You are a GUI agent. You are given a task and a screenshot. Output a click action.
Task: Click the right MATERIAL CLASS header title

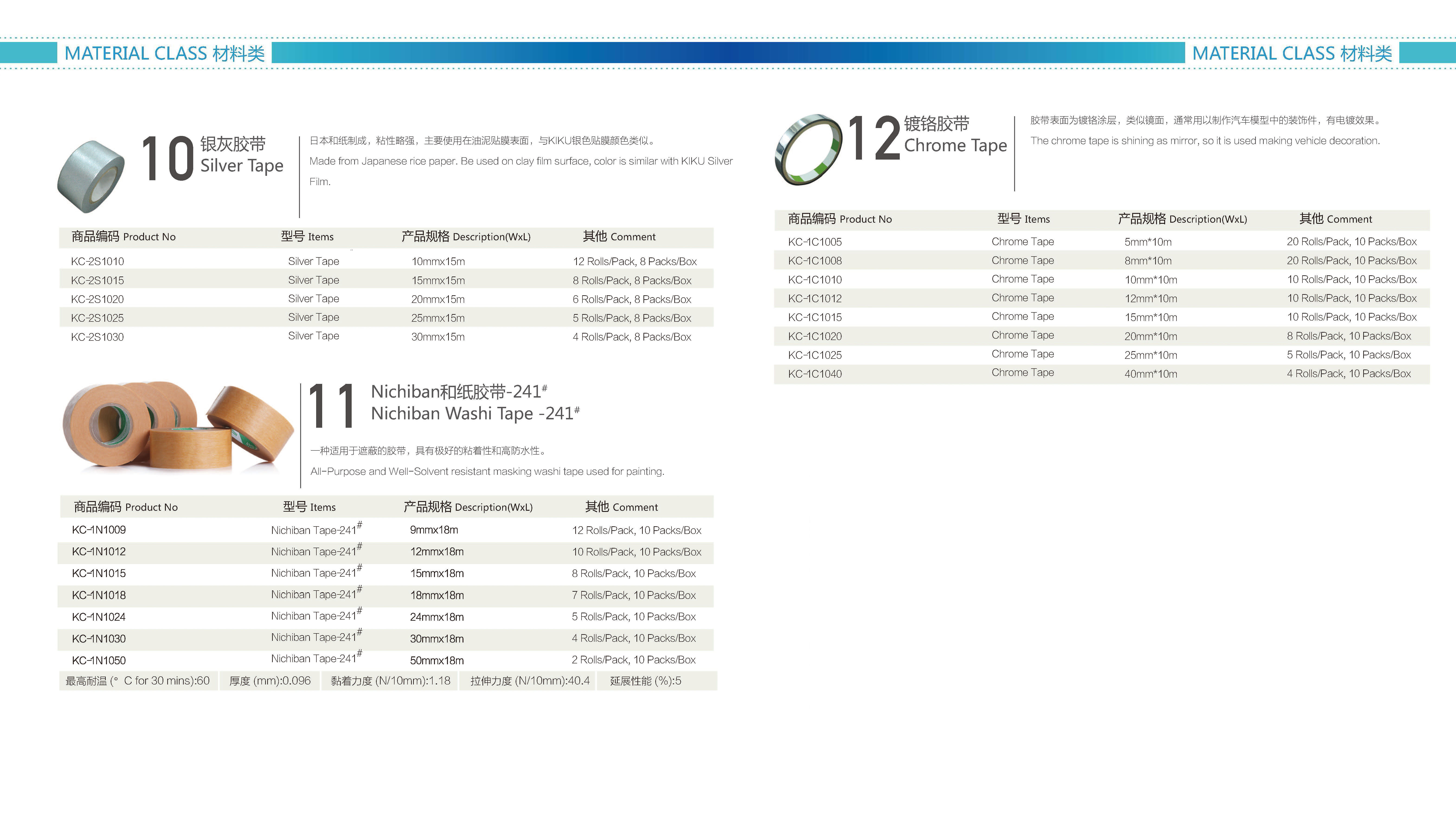click(x=1292, y=53)
